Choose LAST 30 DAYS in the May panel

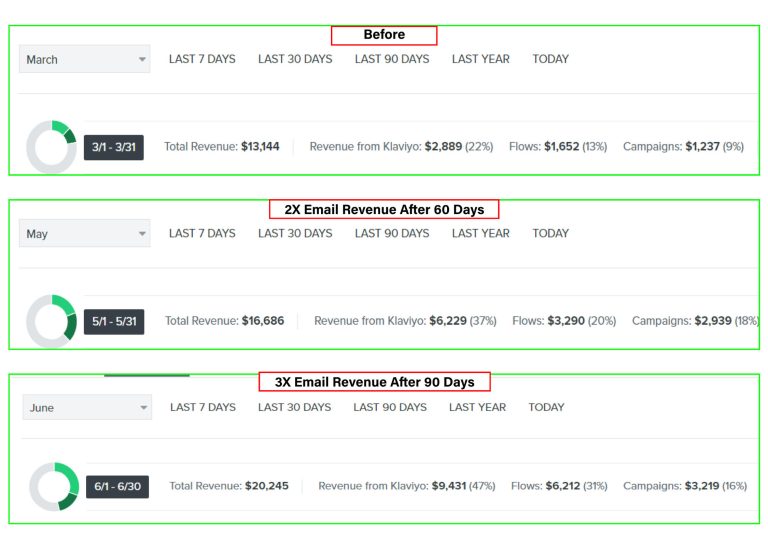tap(295, 233)
